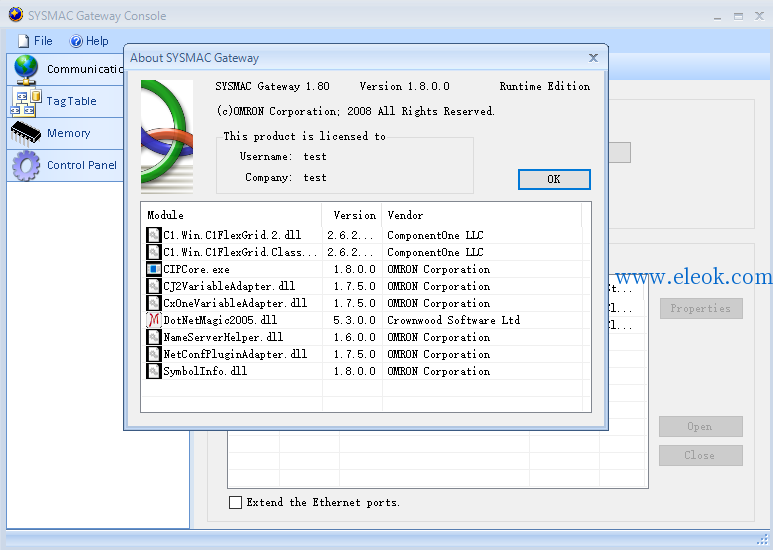This screenshot has width=773, height=550.
Task: Minimize the SYSMAC Gateway Console window
Action: (x=717, y=16)
